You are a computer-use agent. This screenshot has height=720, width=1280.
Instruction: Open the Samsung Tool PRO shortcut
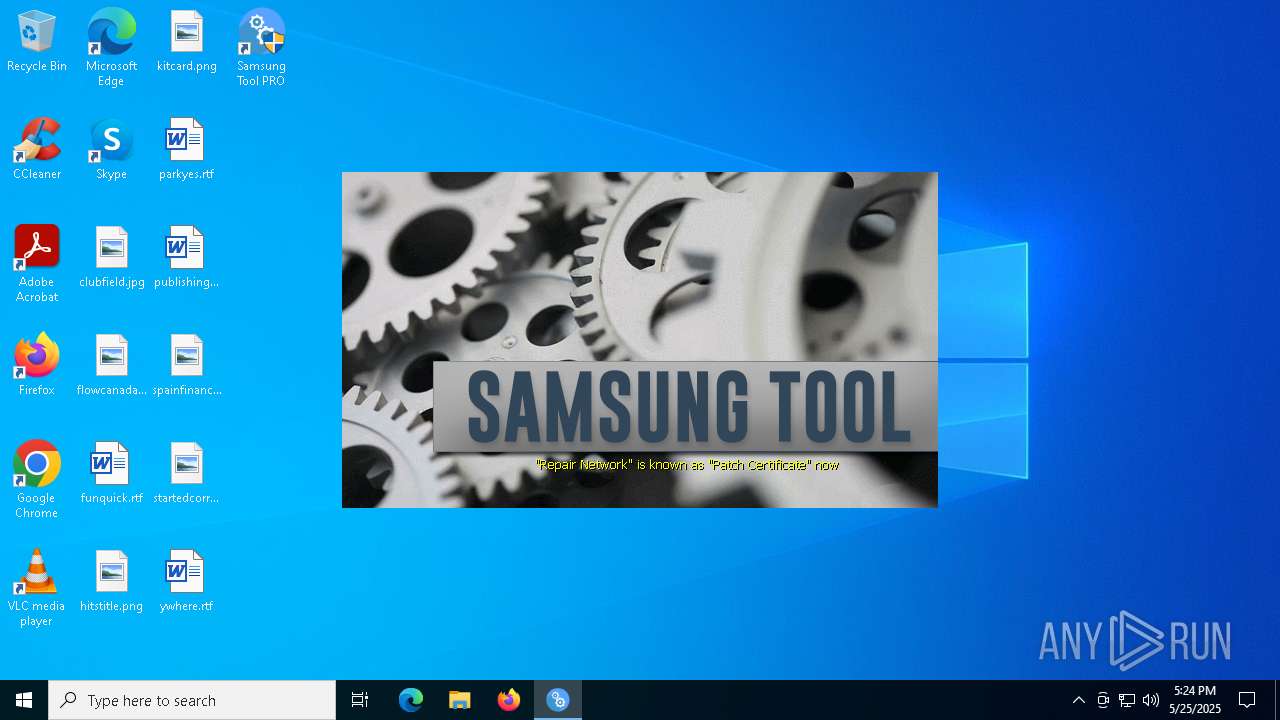[261, 48]
